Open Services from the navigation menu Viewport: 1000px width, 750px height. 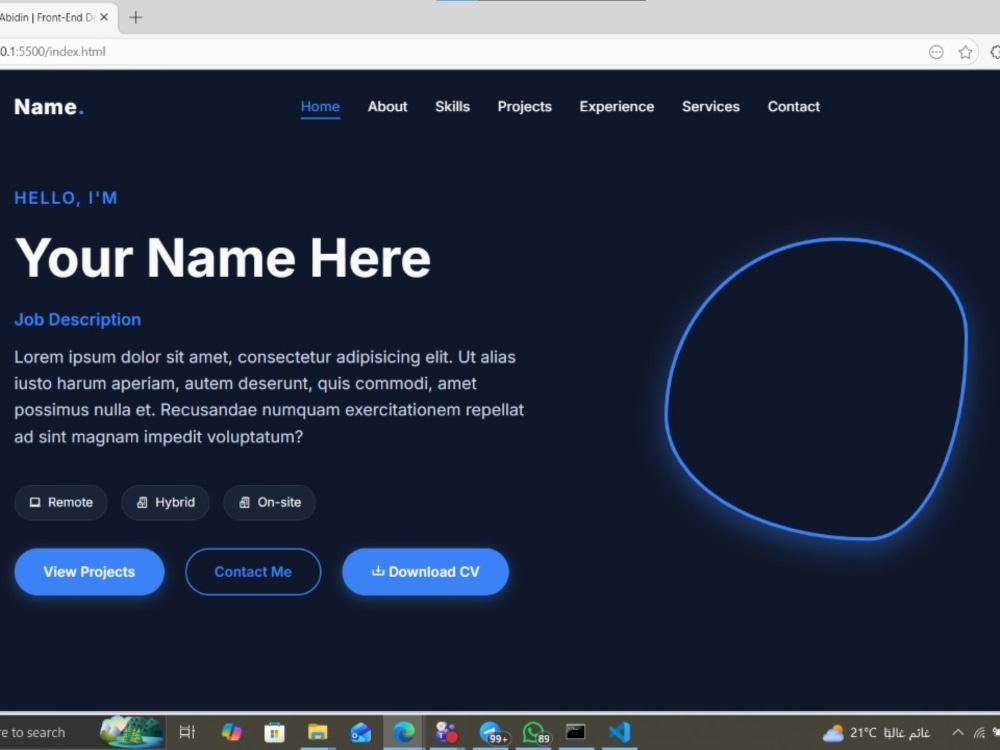point(710,107)
